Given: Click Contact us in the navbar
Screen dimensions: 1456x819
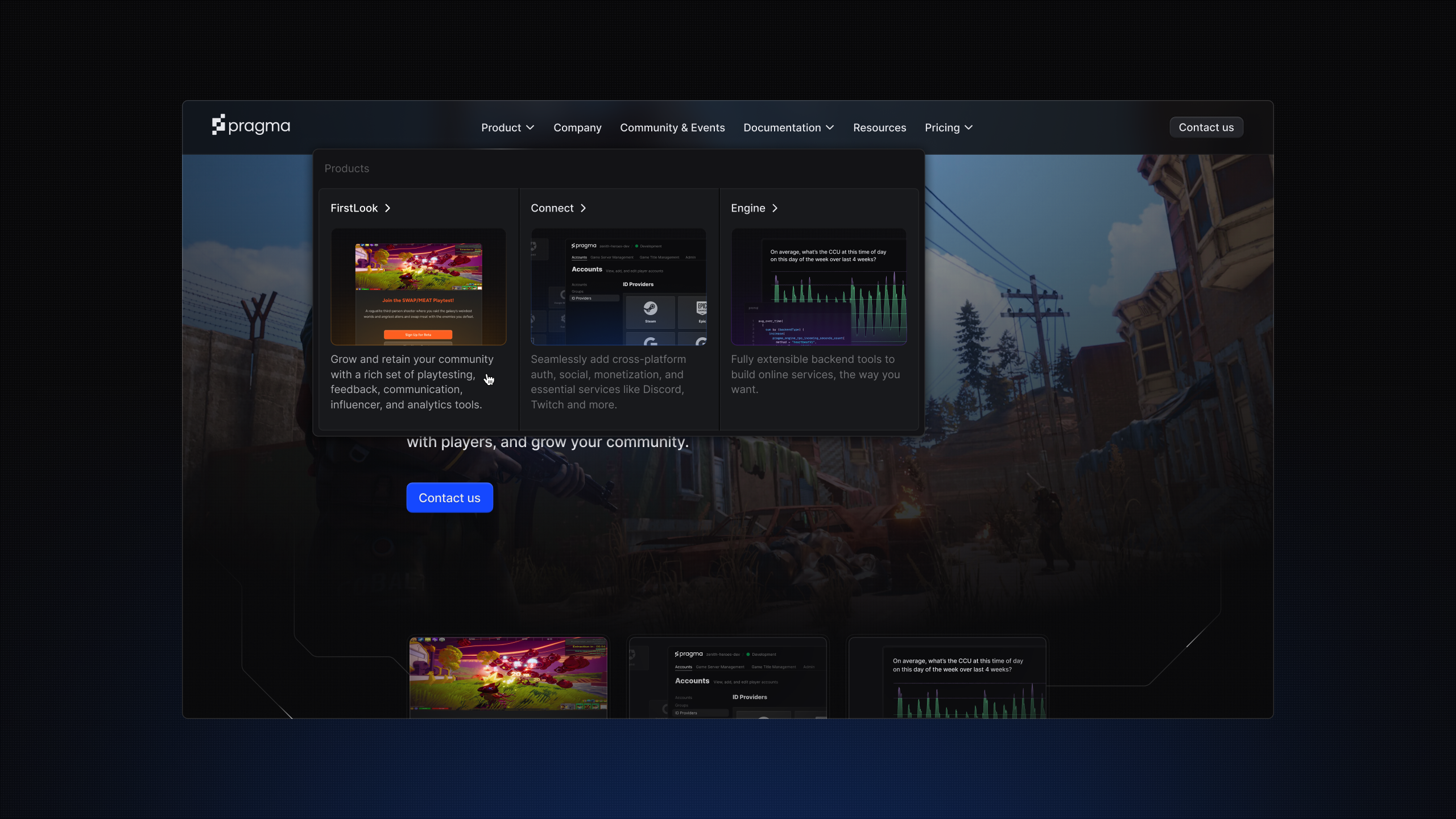Looking at the screenshot, I should (x=1206, y=127).
